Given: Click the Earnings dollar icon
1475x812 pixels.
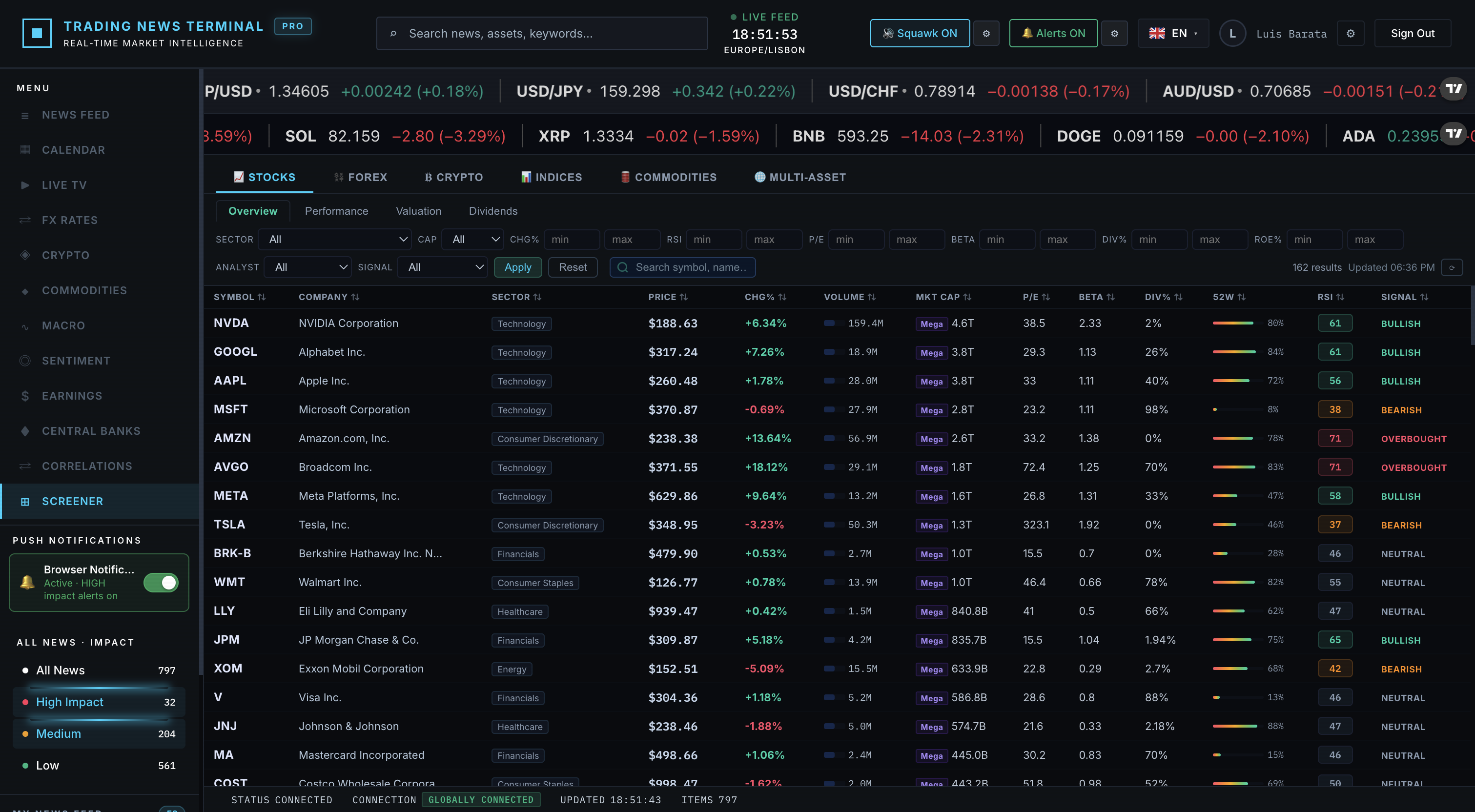Looking at the screenshot, I should pyautogui.click(x=24, y=396).
